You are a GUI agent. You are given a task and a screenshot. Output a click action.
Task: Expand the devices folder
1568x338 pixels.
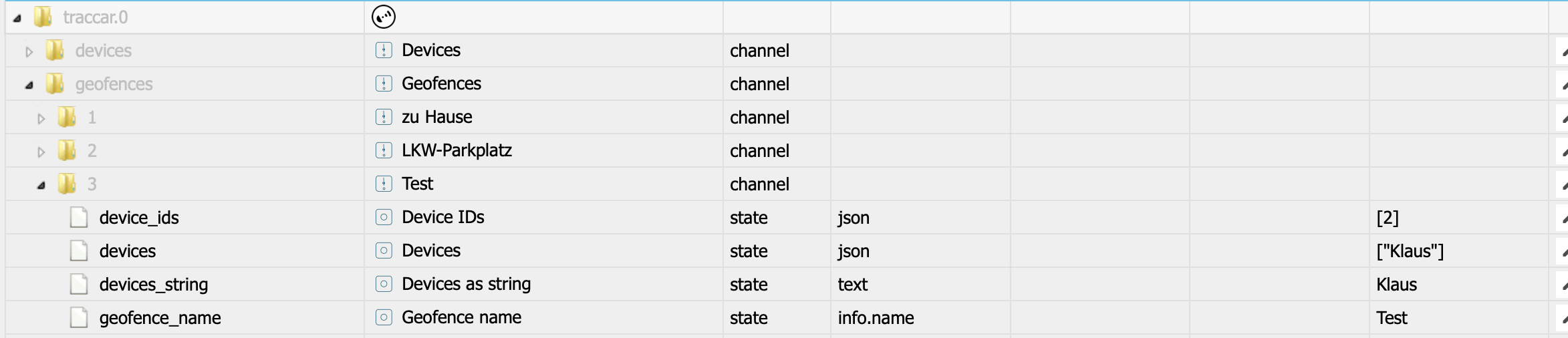(x=29, y=51)
